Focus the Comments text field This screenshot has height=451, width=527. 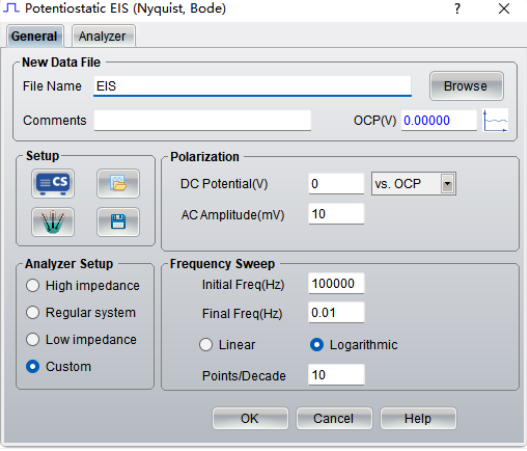point(202,120)
